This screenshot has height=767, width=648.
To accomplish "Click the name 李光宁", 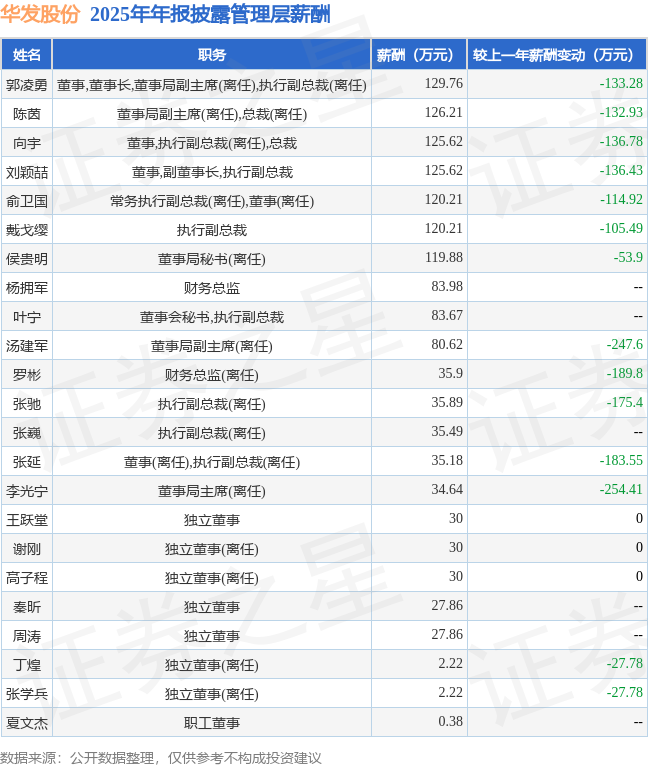I will pos(26,491).
